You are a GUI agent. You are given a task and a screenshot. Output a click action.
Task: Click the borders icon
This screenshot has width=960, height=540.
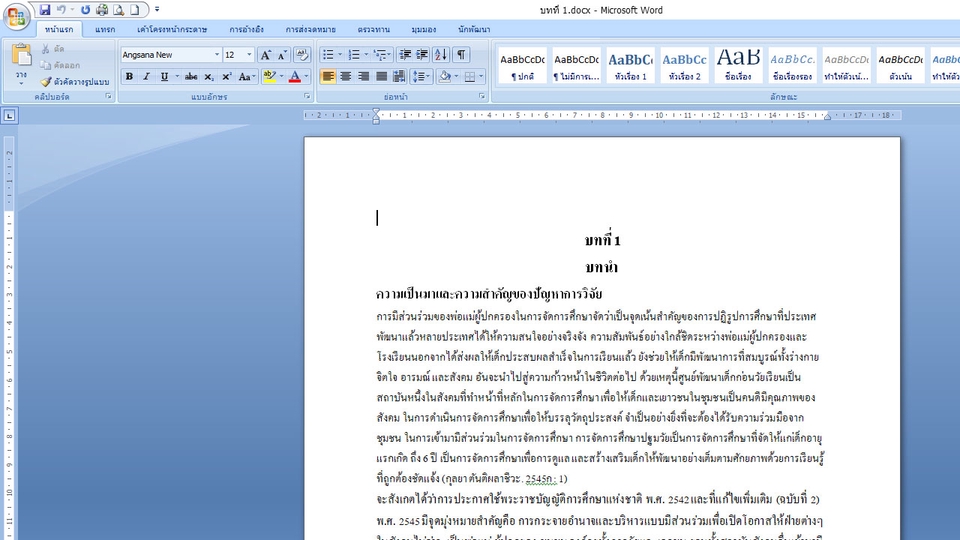pos(470,77)
